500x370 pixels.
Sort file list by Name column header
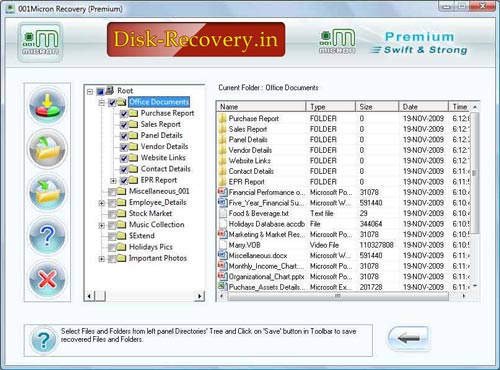[x=261, y=107]
